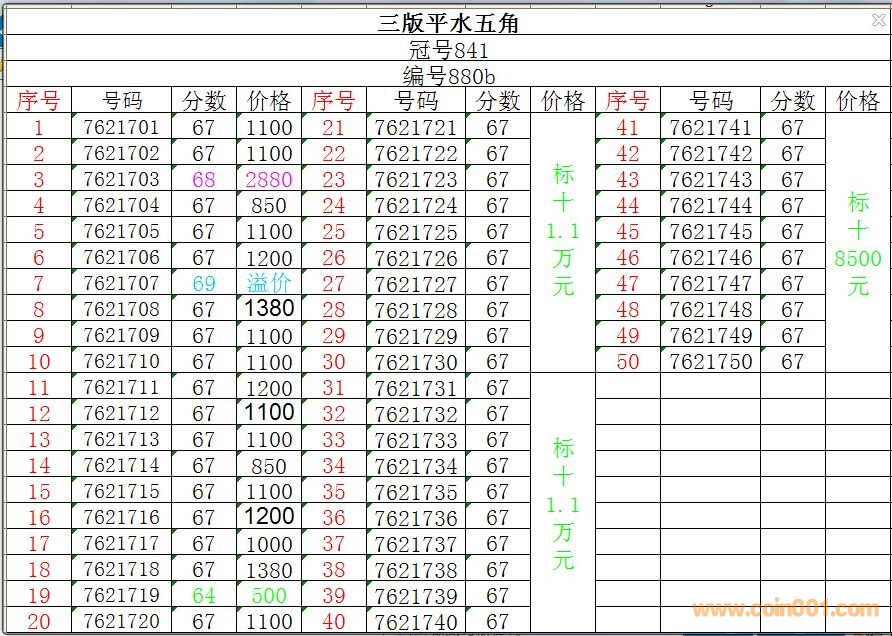Click the cyan score cell 69
This screenshot has height=636, width=892.
click(x=204, y=284)
